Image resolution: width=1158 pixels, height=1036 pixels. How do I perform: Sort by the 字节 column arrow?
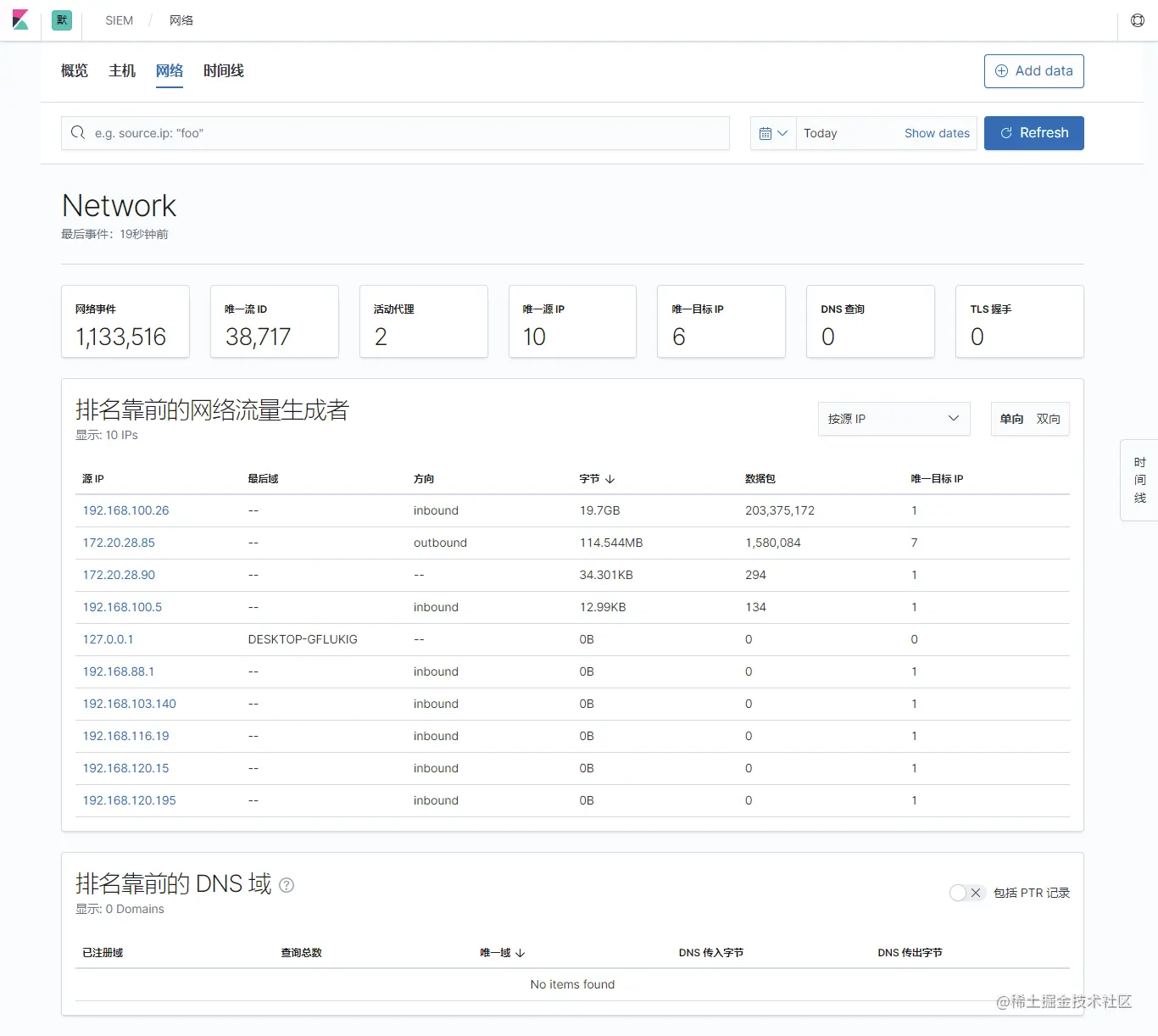(x=610, y=479)
